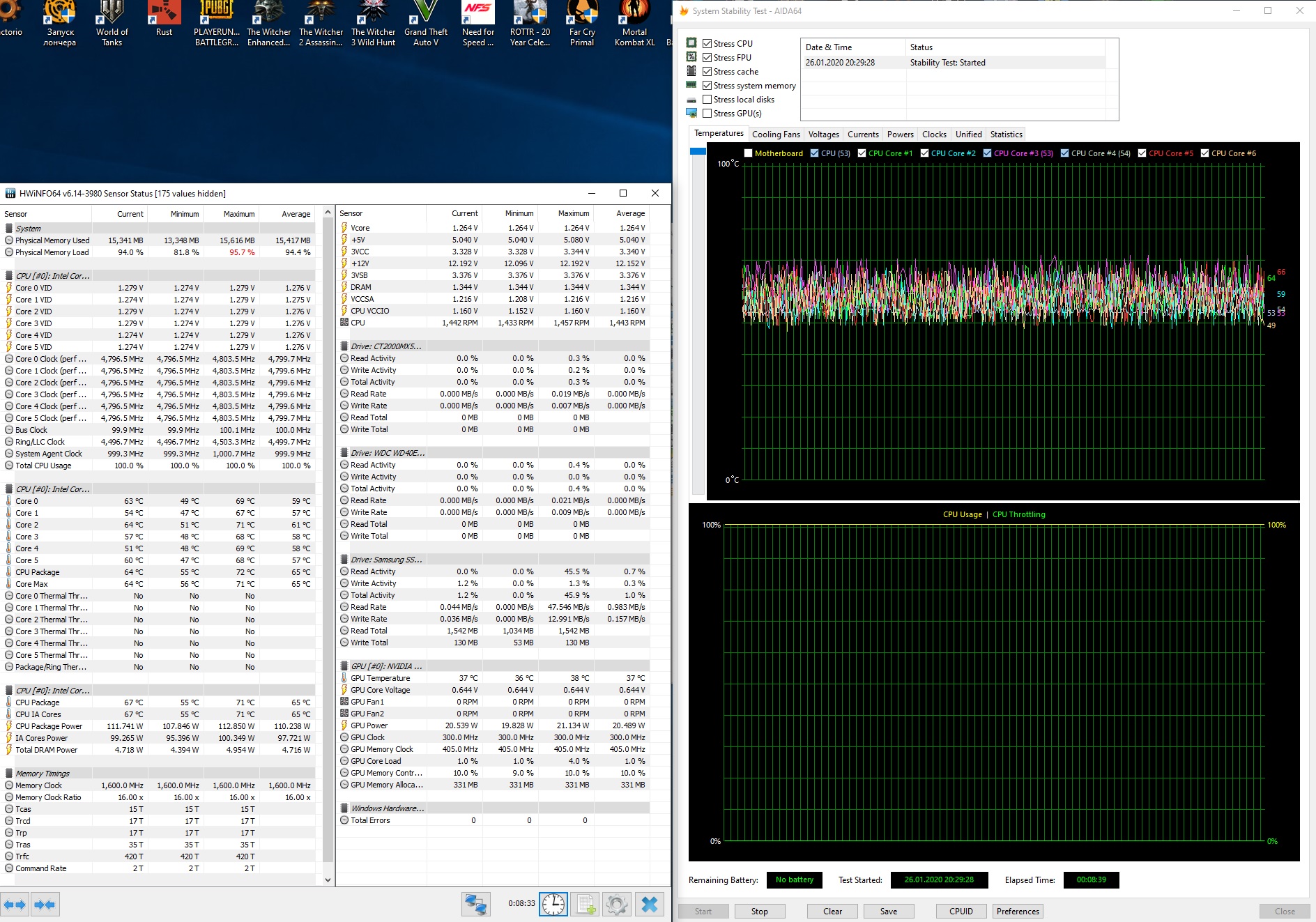Screen dimensions: 1316x922
Task: Click the expand columns arrows button in HWiNFO
Action: tap(15, 905)
